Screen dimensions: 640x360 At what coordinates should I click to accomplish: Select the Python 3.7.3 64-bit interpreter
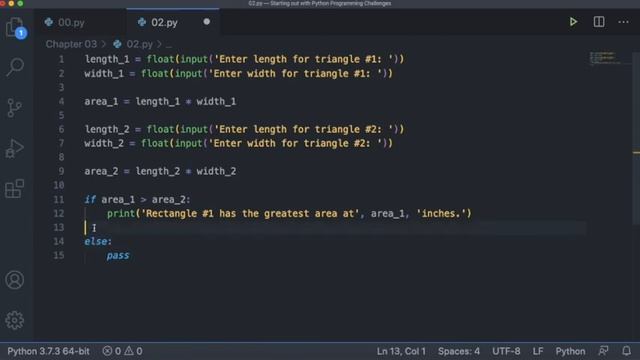pos(48,351)
